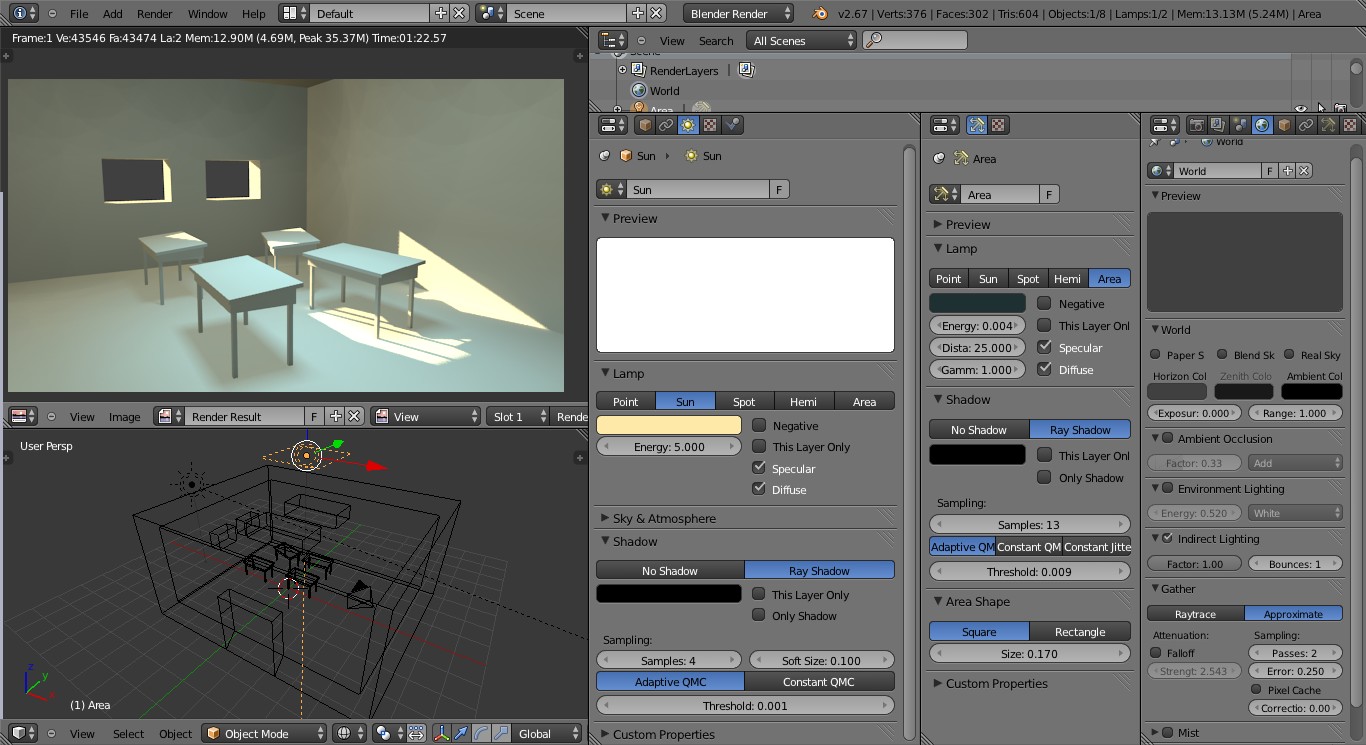Open Render camera tab in World properties header
This screenshot has height=745, width=1366.
tap(1196, 125)
